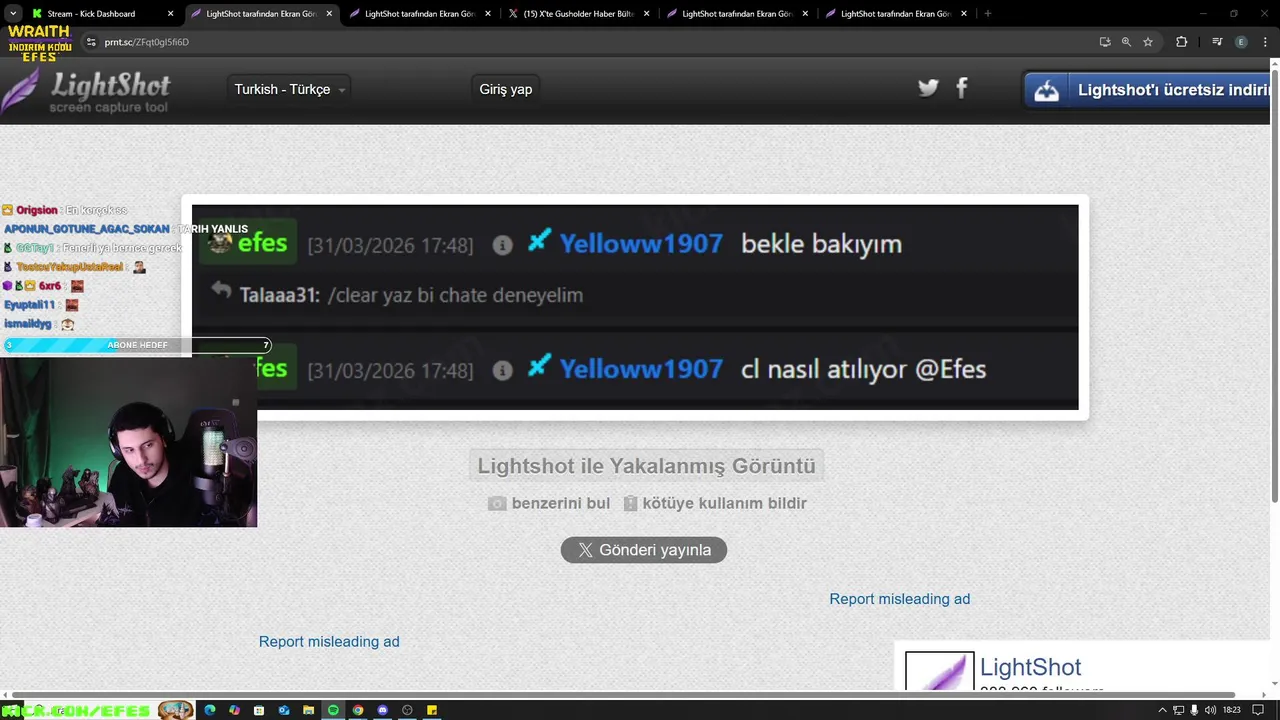Click the LightShot feather logo
Image resolution: width=1280 pixels, height=720 pixels.
tap(21, 91)
